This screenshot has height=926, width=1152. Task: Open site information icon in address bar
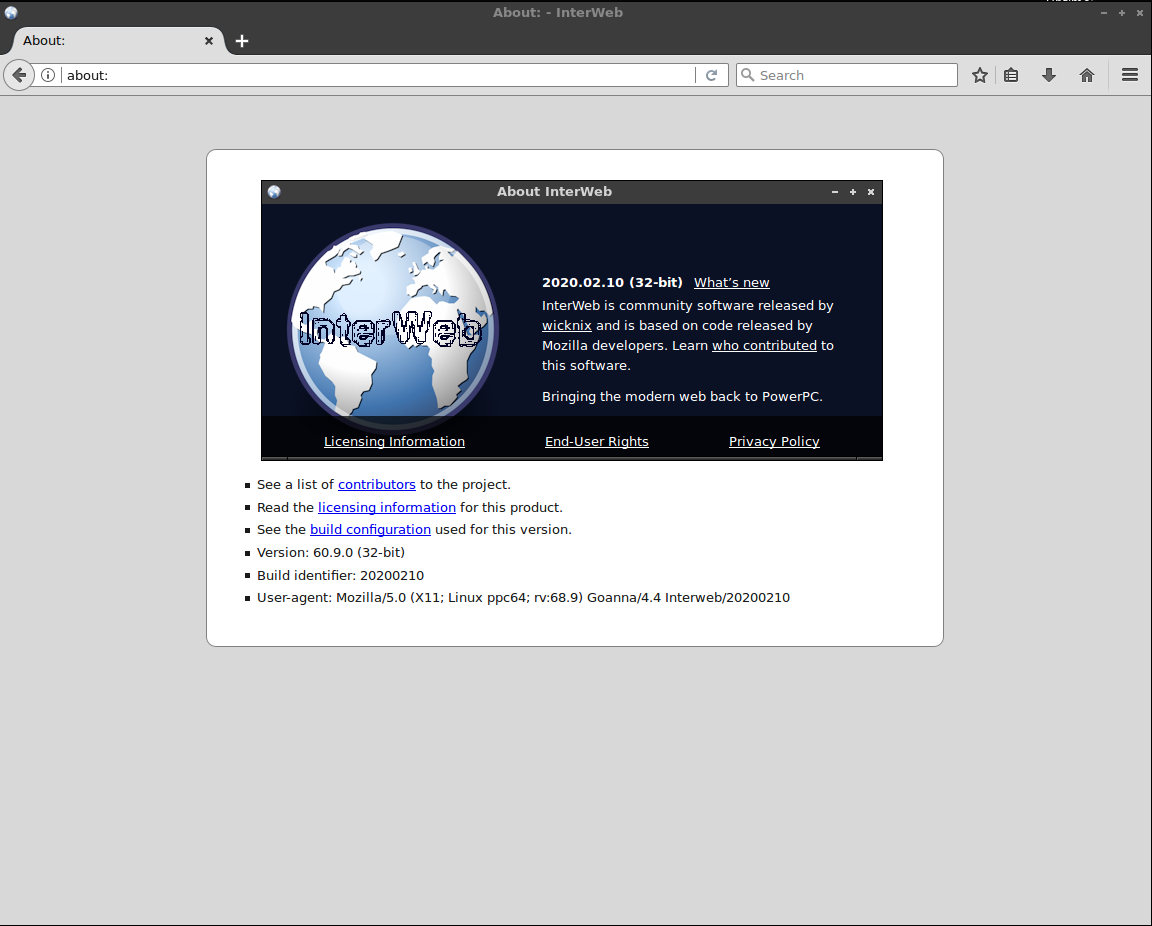48,75
